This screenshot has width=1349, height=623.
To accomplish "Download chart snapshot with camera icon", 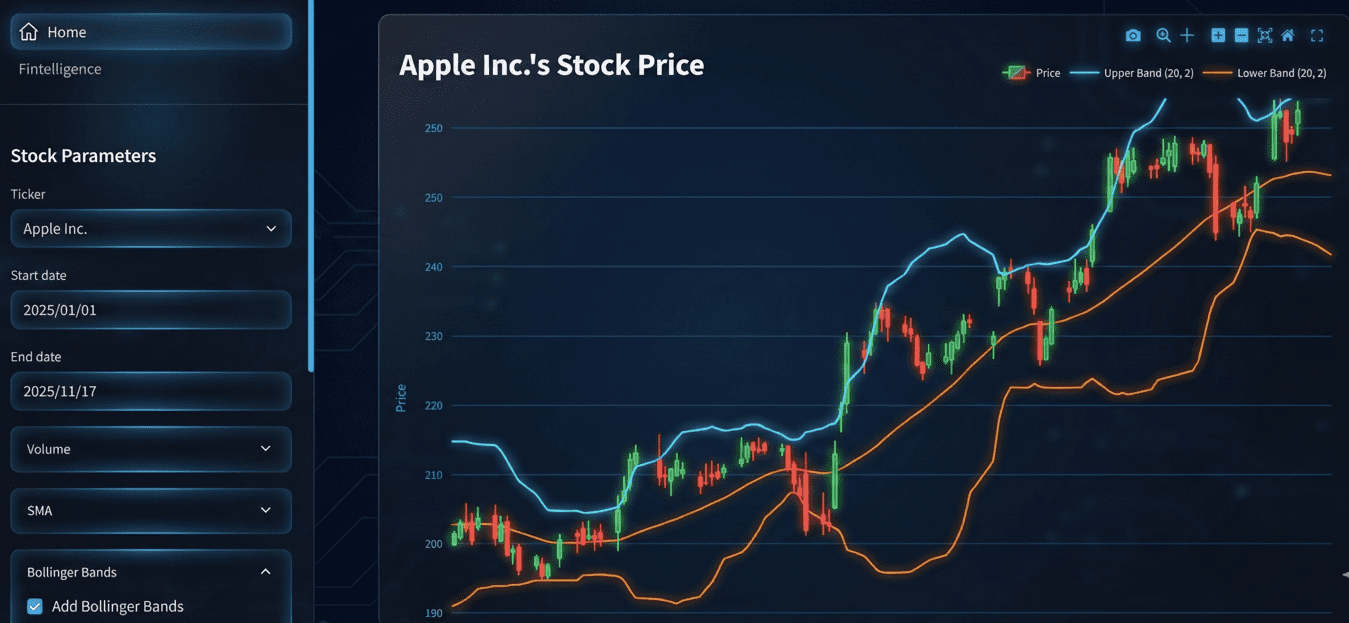I will coord(1133,36).
